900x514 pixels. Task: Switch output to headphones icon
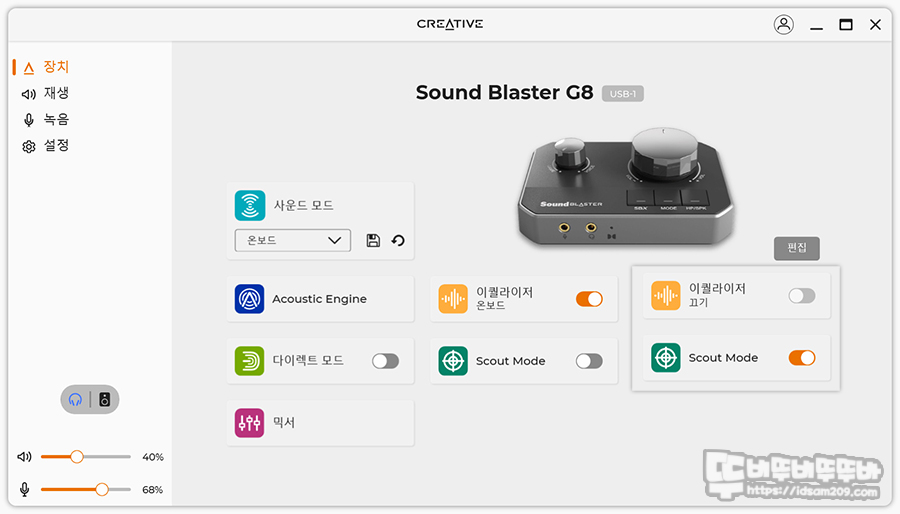pos(75,399)
